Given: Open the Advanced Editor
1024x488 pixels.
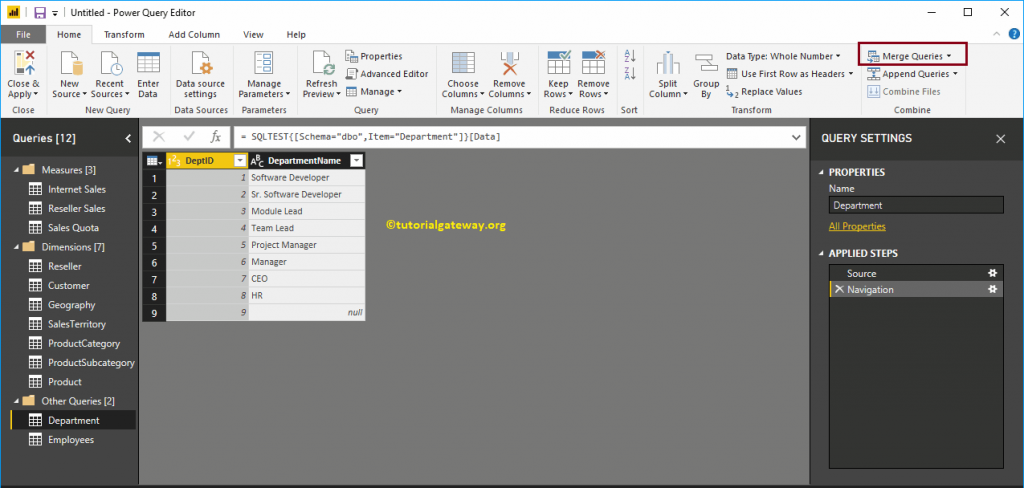Looking at the screenshot, I should [387, 74].
